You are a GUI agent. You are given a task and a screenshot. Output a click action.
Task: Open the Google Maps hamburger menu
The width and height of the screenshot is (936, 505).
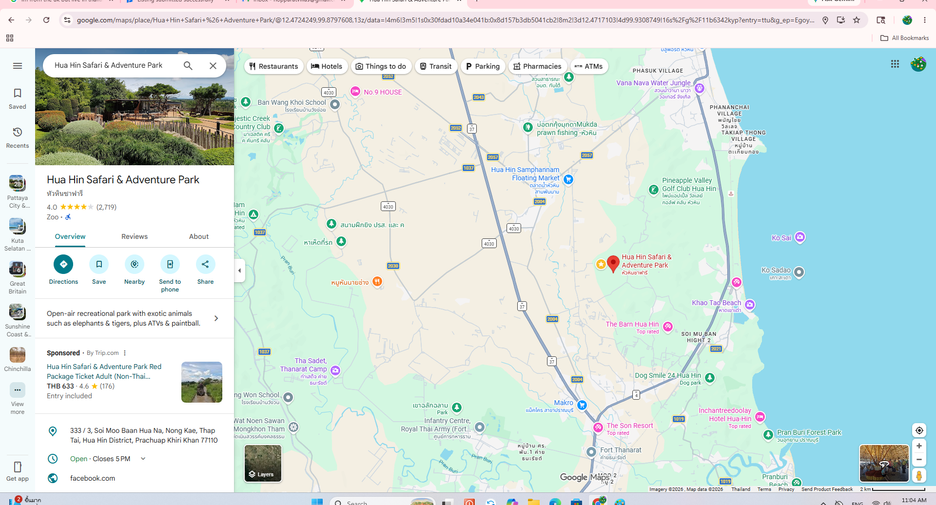point(17,66)
